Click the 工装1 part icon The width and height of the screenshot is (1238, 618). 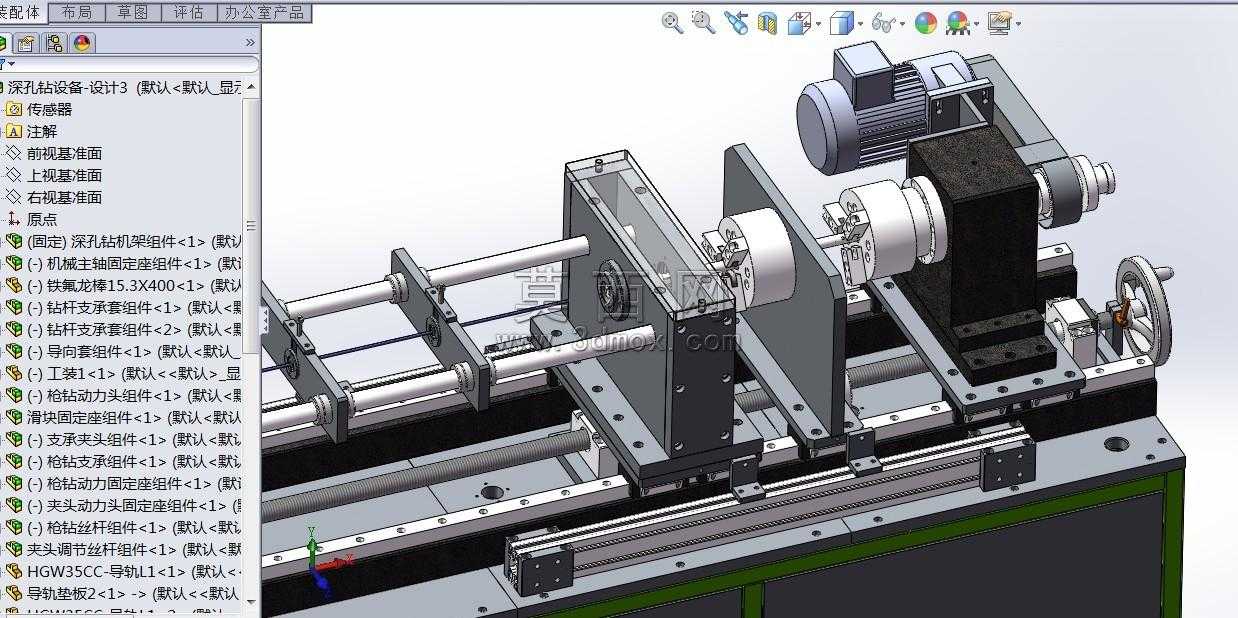pos(14,373)
